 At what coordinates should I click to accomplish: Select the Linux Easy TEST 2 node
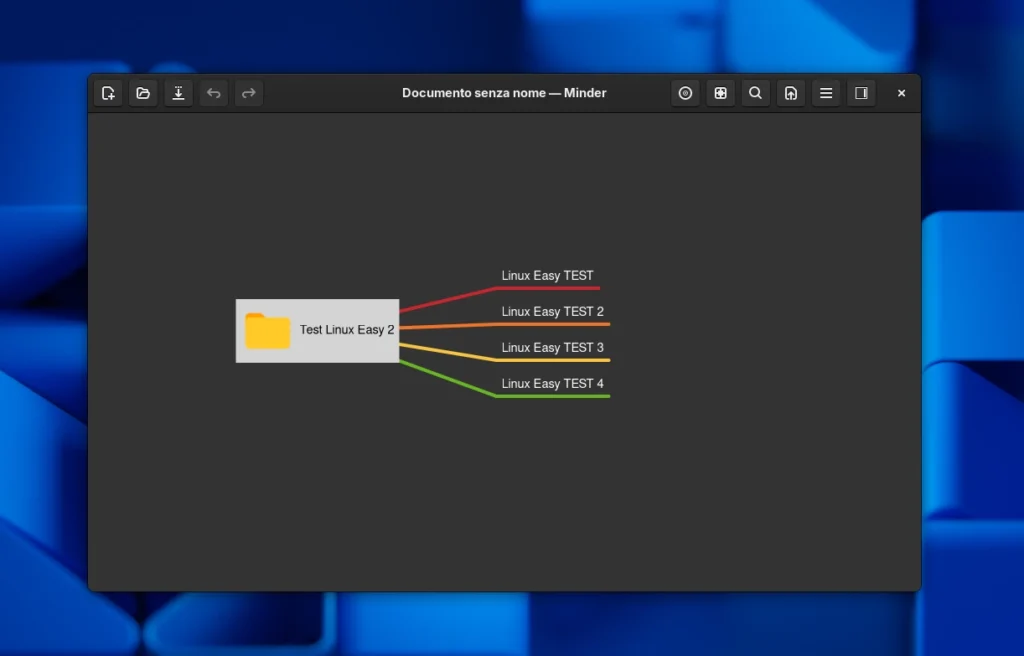tap(552, 312)
